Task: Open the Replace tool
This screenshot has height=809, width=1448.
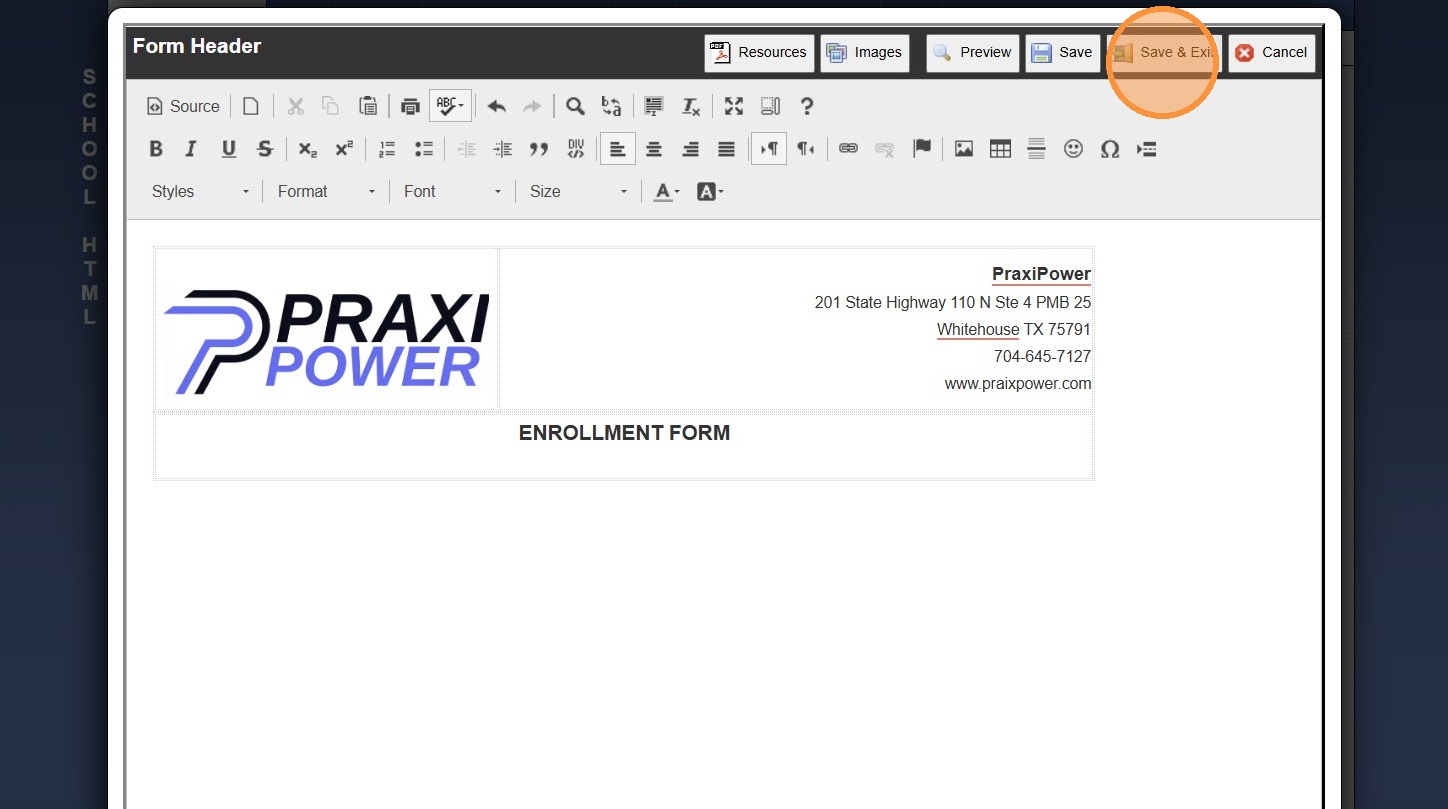Action: click(611, 106)
